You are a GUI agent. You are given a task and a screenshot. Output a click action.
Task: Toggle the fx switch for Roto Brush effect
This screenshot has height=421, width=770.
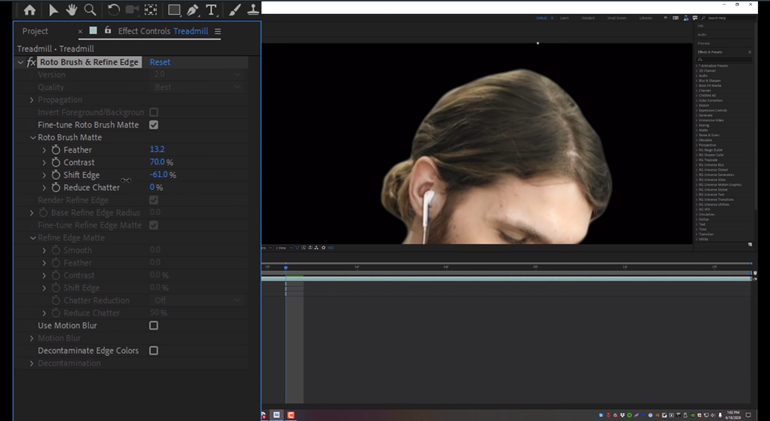tap(31, 62)
